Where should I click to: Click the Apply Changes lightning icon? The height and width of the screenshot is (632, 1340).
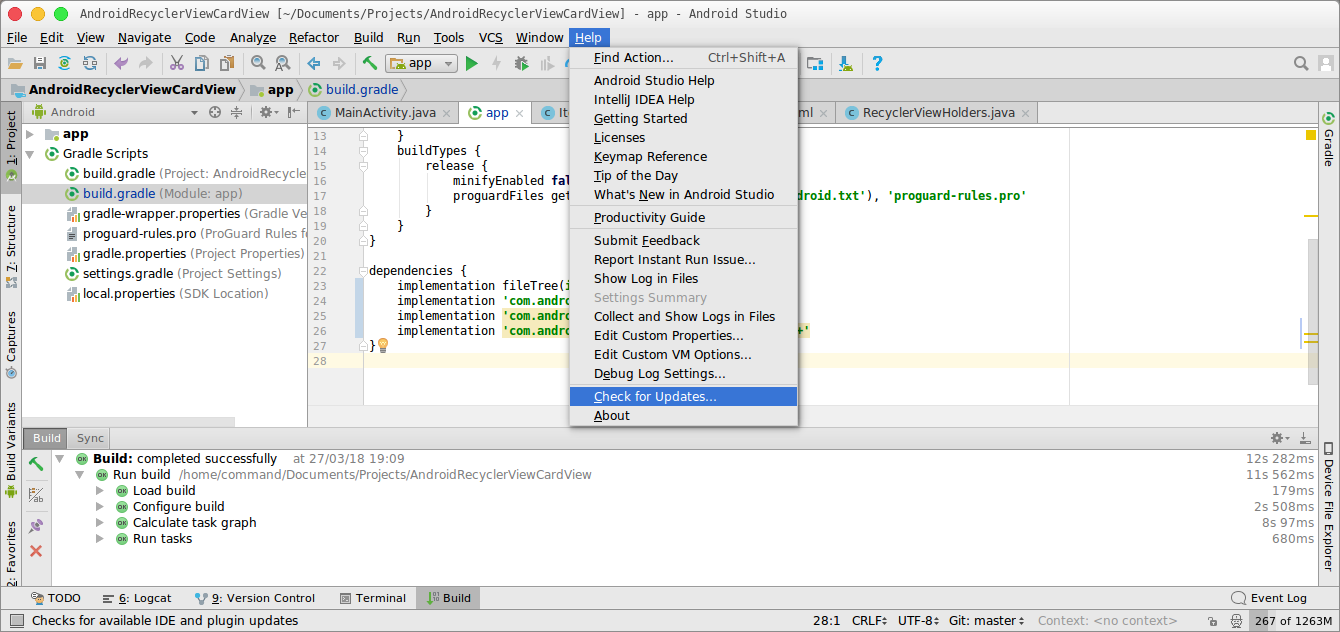click(497, 62)
